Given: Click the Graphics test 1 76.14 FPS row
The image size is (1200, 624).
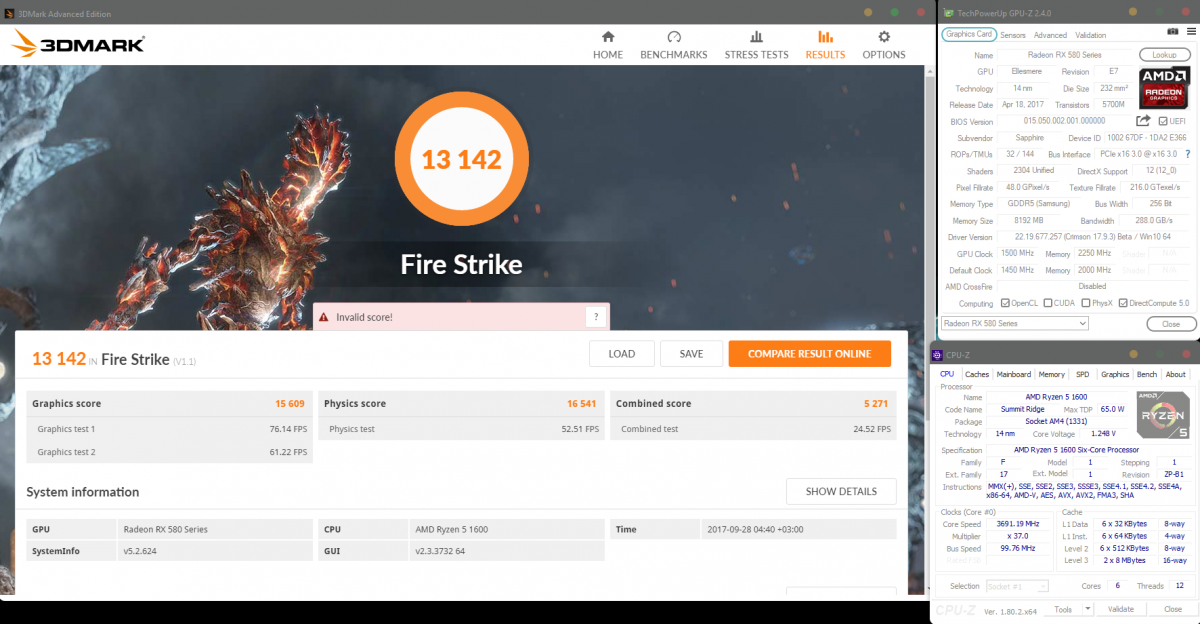Looking at the screenshot, I should [169, 429].
